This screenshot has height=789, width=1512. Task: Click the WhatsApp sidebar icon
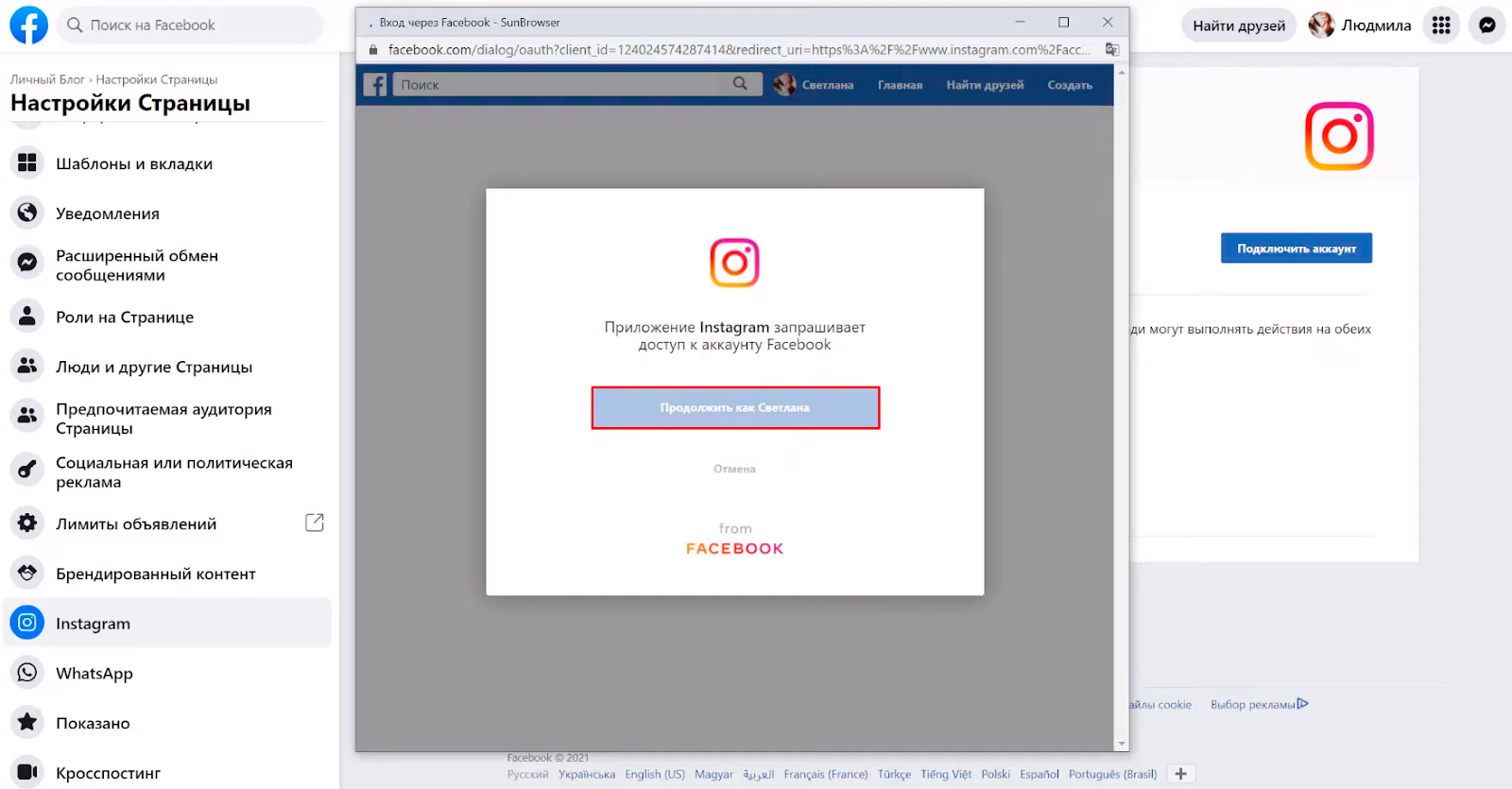tap(27, 673)
